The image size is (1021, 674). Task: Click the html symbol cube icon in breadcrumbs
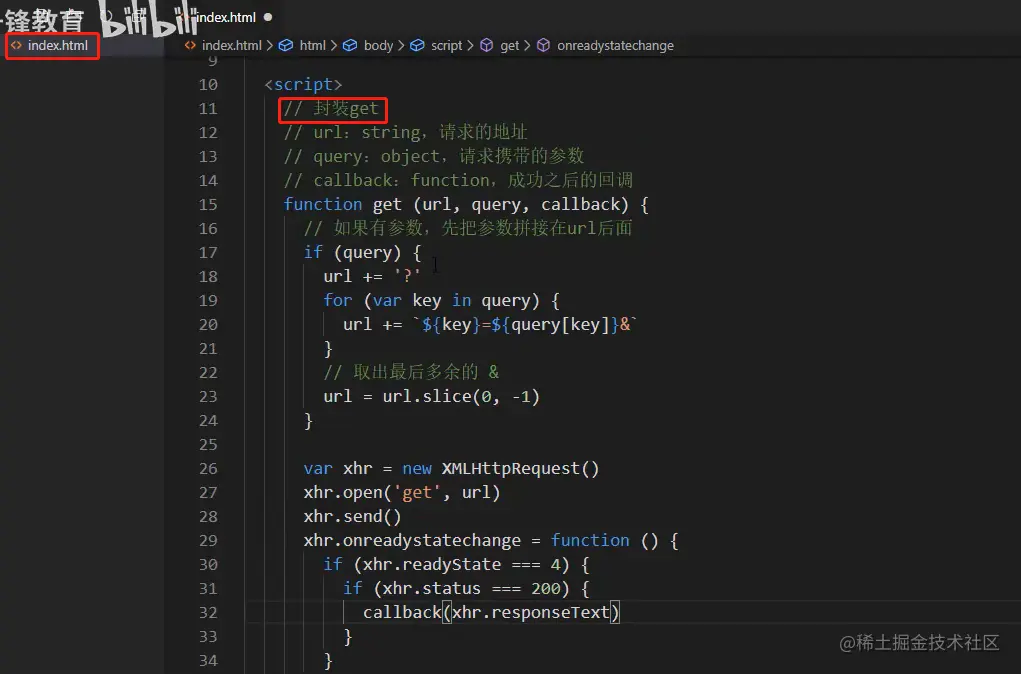[286, 46]
